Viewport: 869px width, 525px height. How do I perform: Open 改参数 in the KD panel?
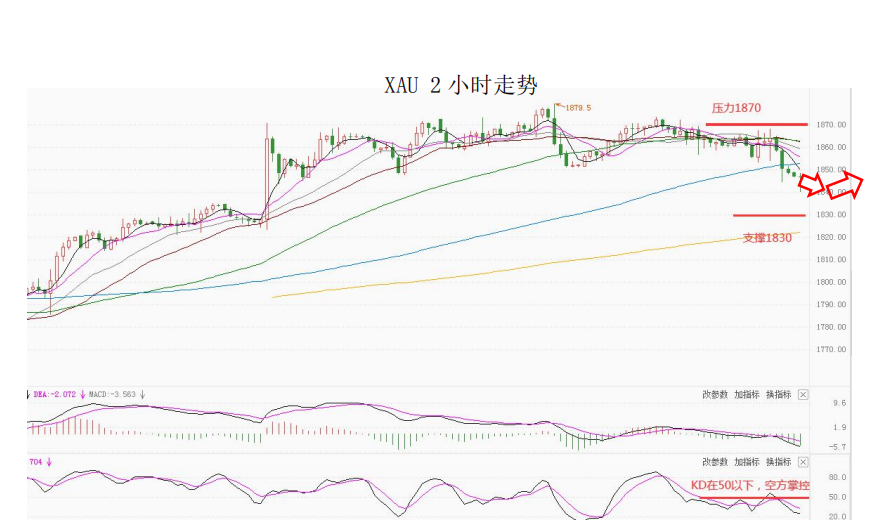tap(715, 462)
